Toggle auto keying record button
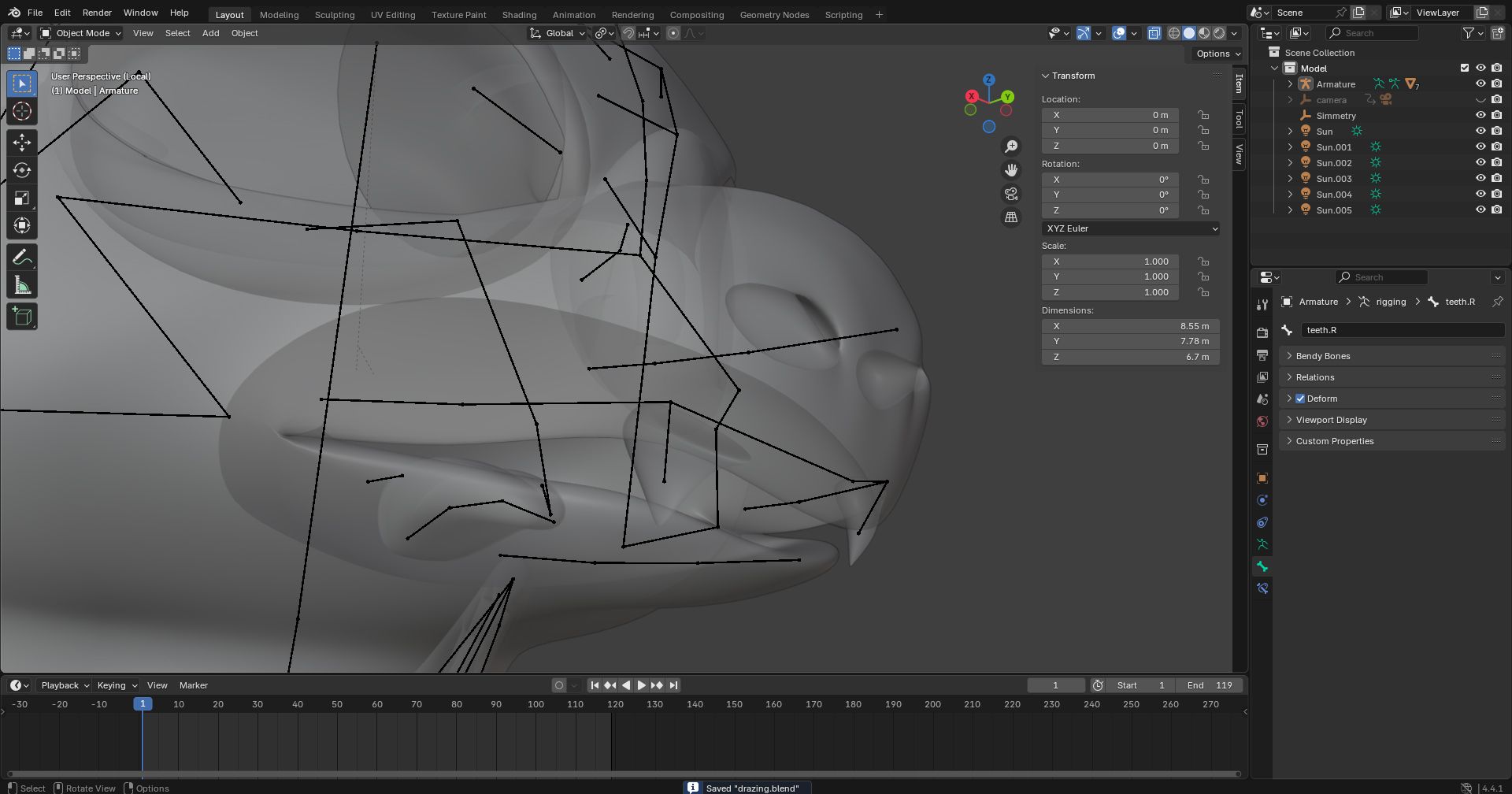 pos(559,685)
